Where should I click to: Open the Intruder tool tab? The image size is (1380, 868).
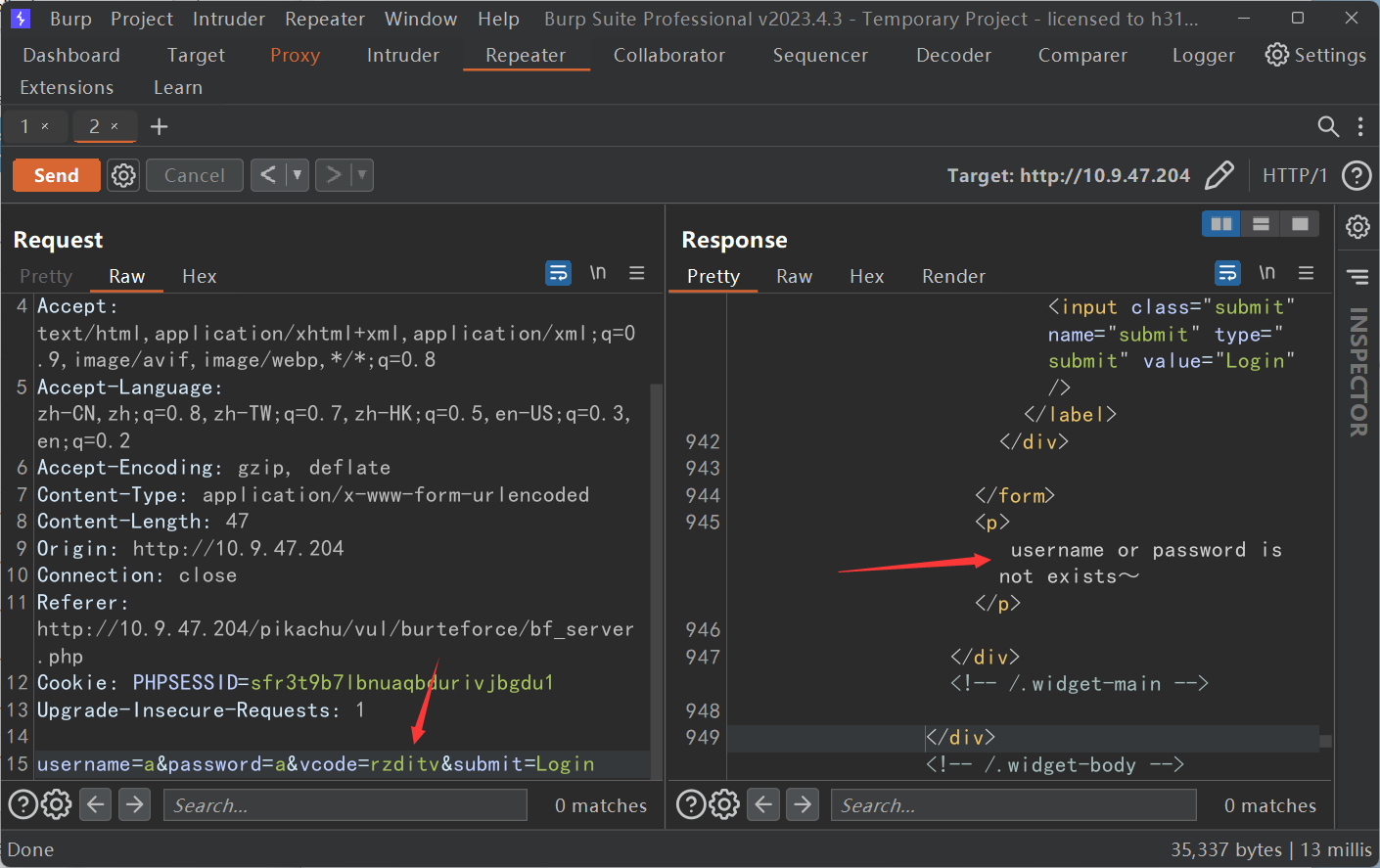[x=402, y=55]
